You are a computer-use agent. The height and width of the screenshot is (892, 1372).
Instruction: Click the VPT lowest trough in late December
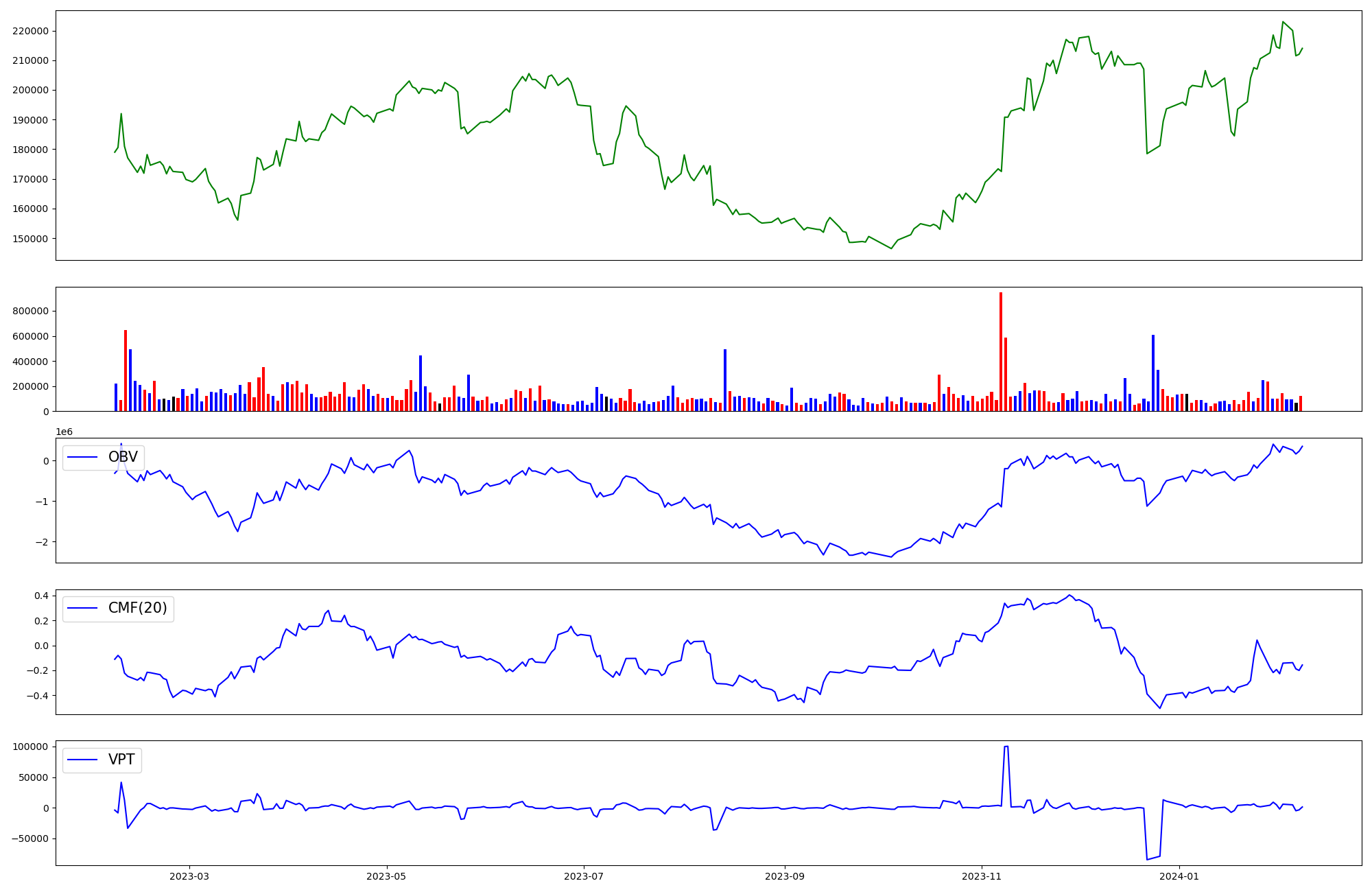point(1147,859)
